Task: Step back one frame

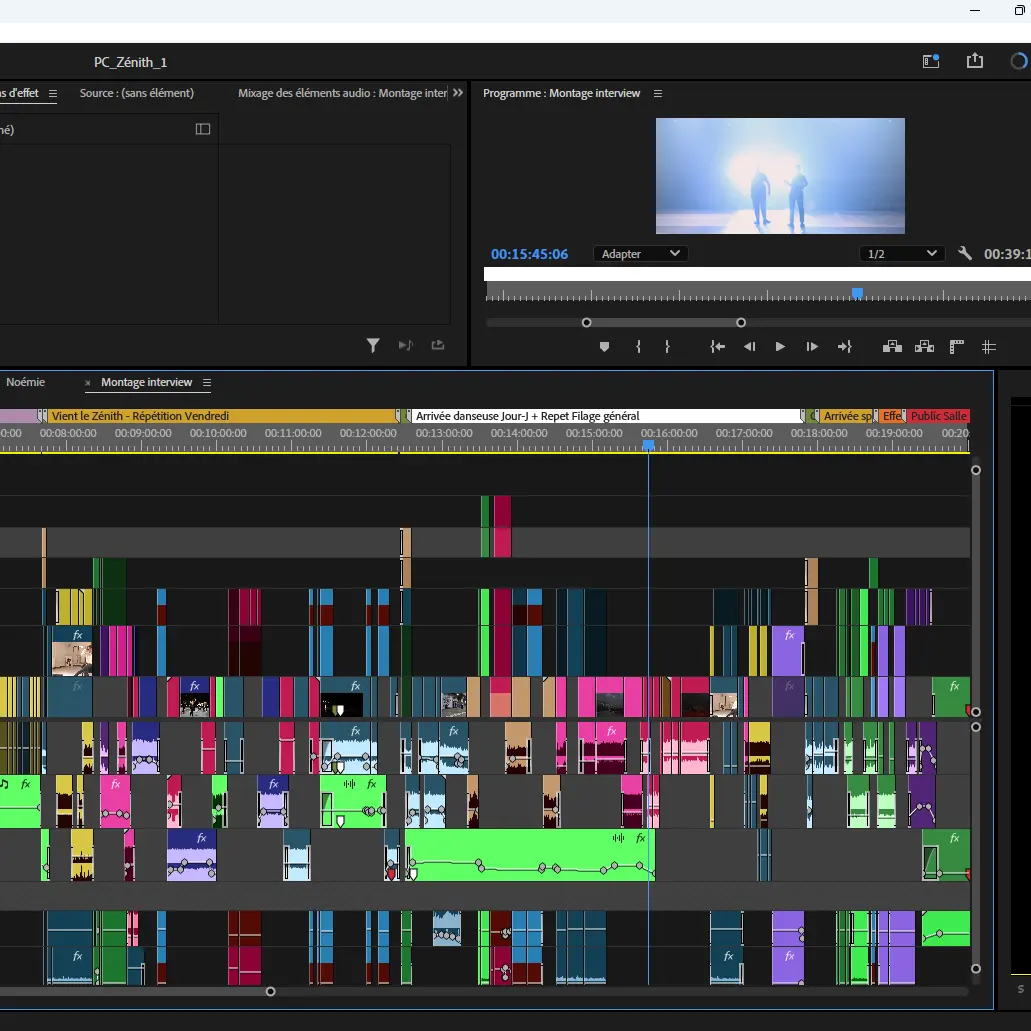Action: tap(749, 347)
